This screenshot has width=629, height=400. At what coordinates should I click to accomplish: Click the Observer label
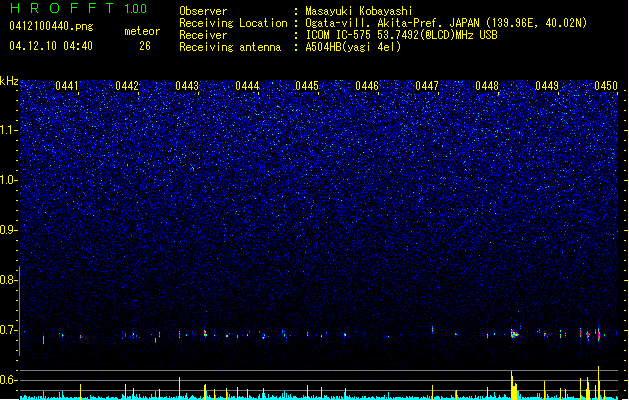pos(203,11)
